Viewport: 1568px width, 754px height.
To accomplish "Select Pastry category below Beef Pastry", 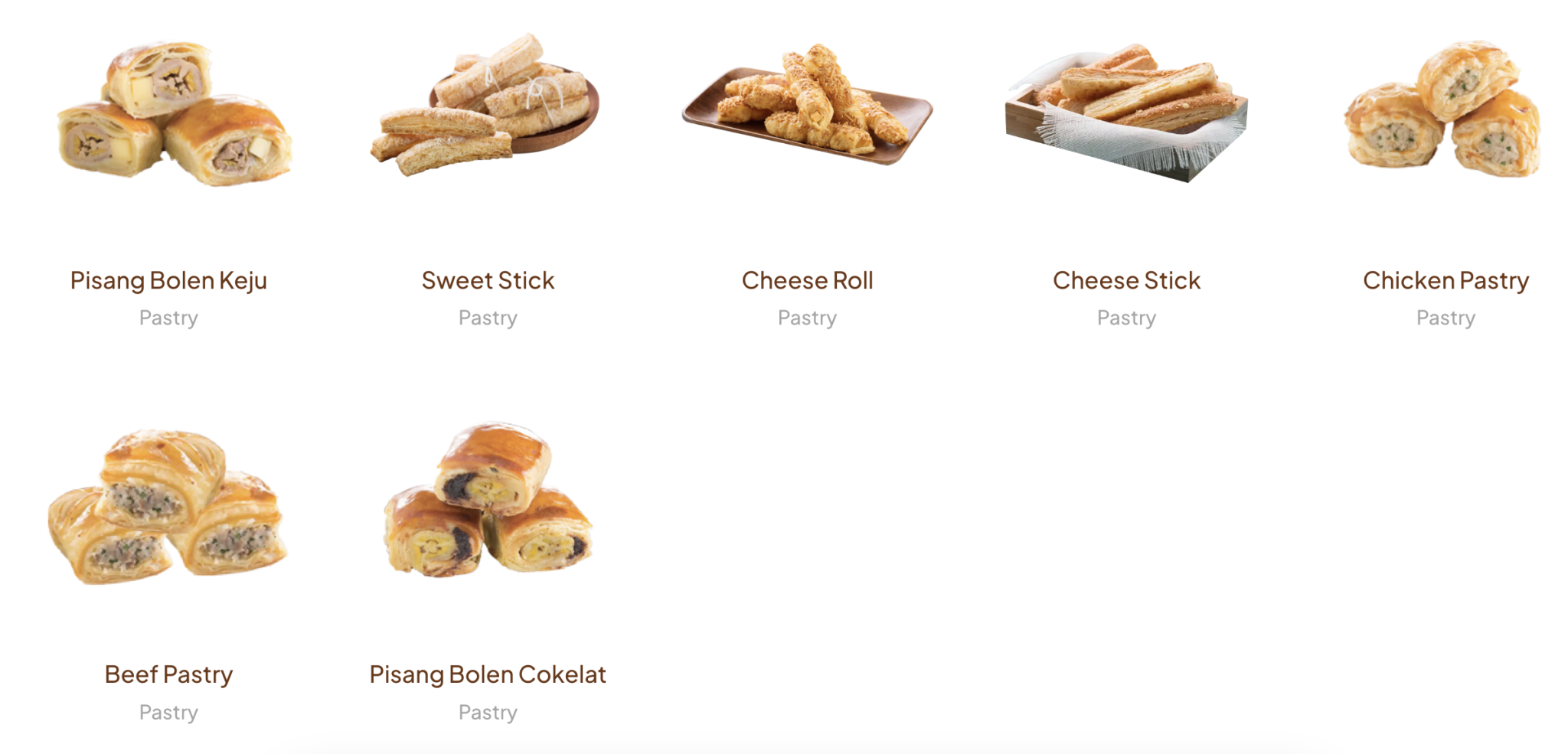I will pos(168,713).
